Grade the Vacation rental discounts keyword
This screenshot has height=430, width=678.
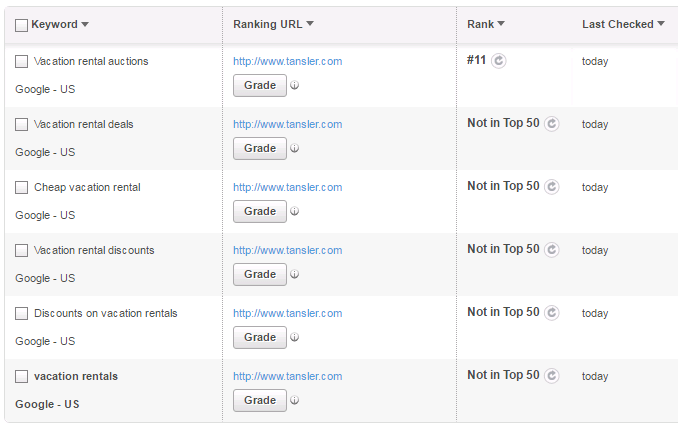260,274
